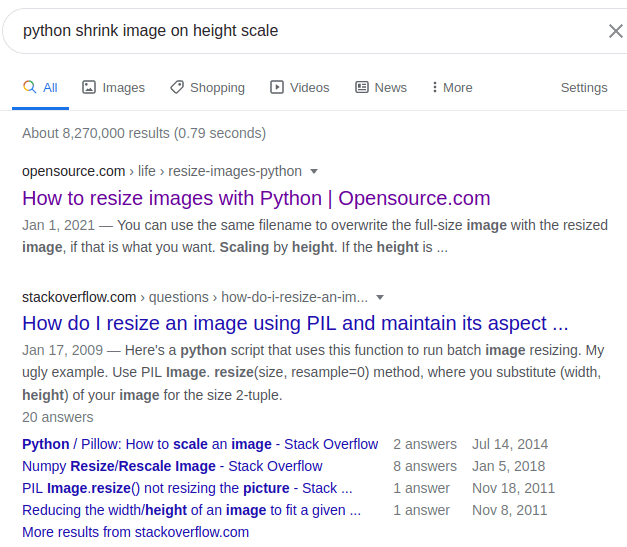Screen dimensions: 627x547
Task: Click the stackoverflow.com › questions breadcrumb
Action: 195,297
